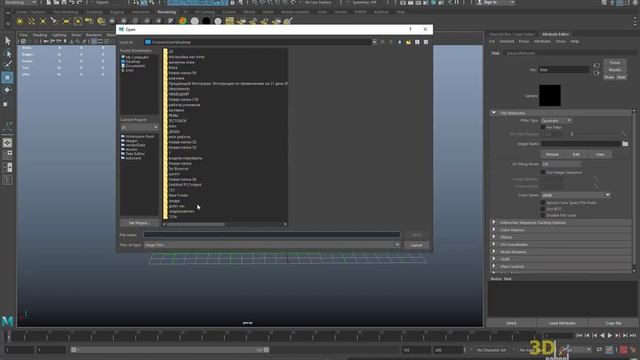Click go to start of playback range
640x360 pixels.
tap(579, 336)
